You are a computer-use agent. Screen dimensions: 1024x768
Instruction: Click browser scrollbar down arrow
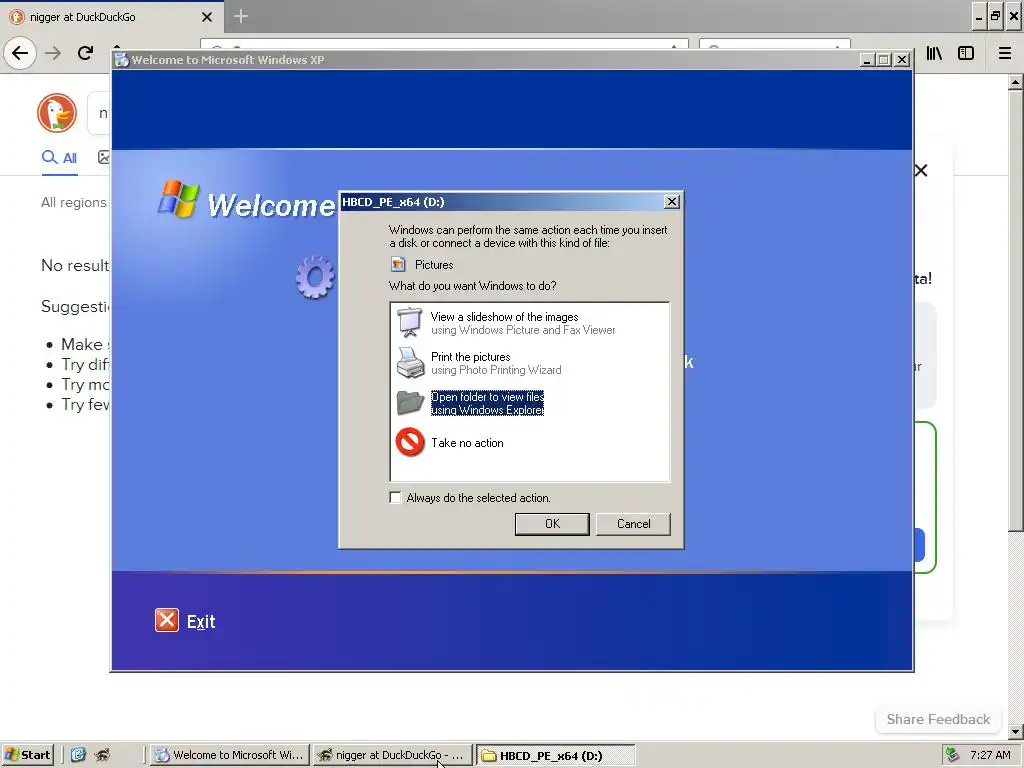(x=1016, y=731)
